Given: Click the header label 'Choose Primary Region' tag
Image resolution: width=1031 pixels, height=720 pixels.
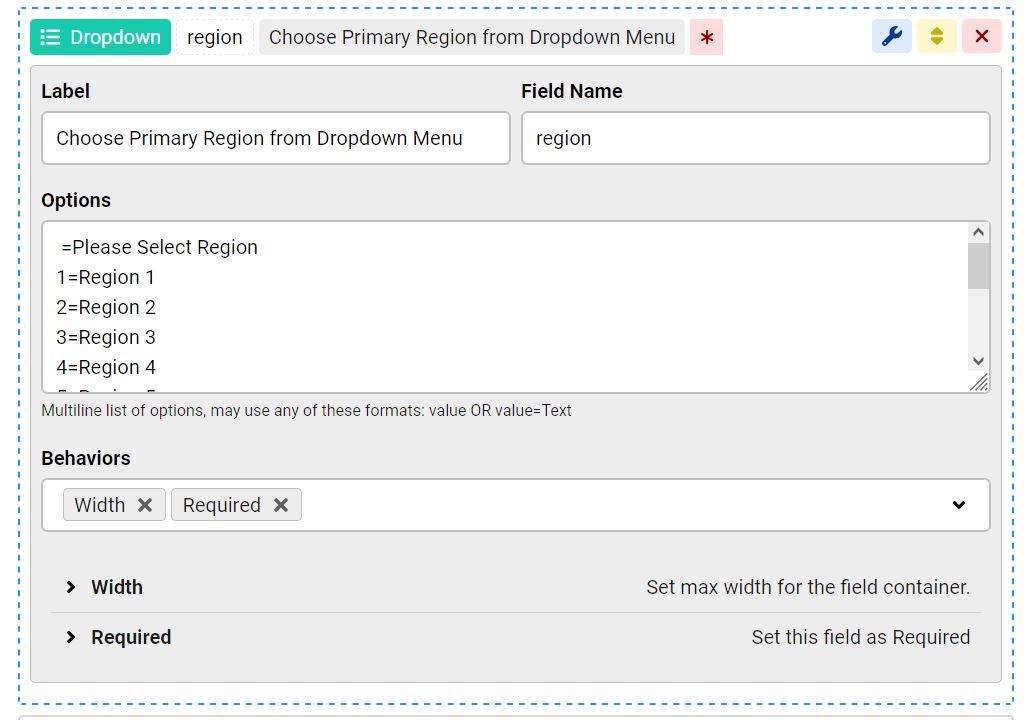Looking at the screenshot, I should click(472, 37).
